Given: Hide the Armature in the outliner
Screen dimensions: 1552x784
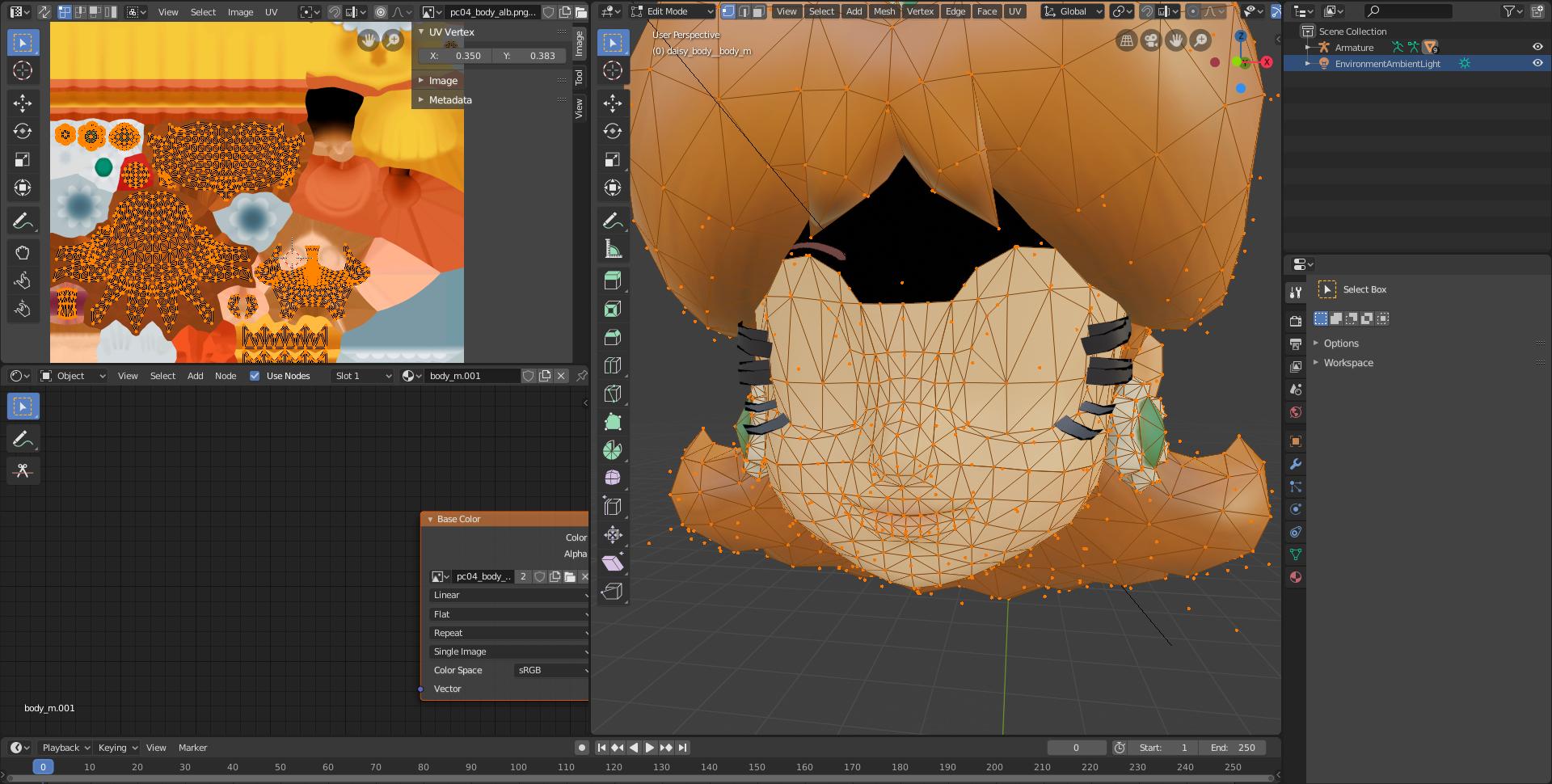Looking at the screenshot, I should point(1539,47).
